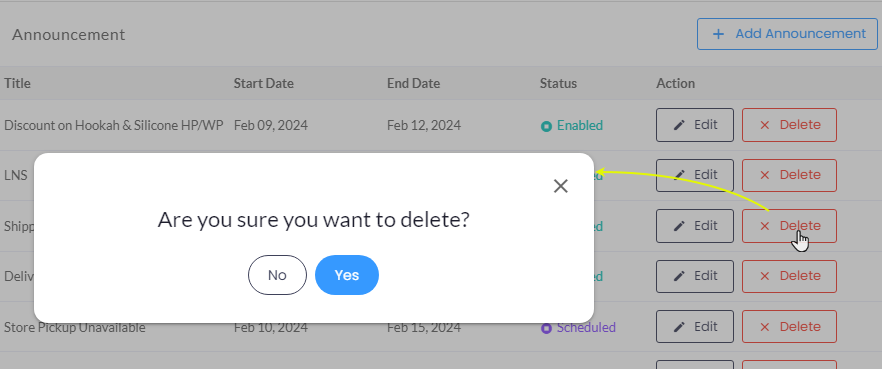Edit the Discount on Hookah announcement
Viewport: 882px width, 369px height.
[x=695, y=125]
